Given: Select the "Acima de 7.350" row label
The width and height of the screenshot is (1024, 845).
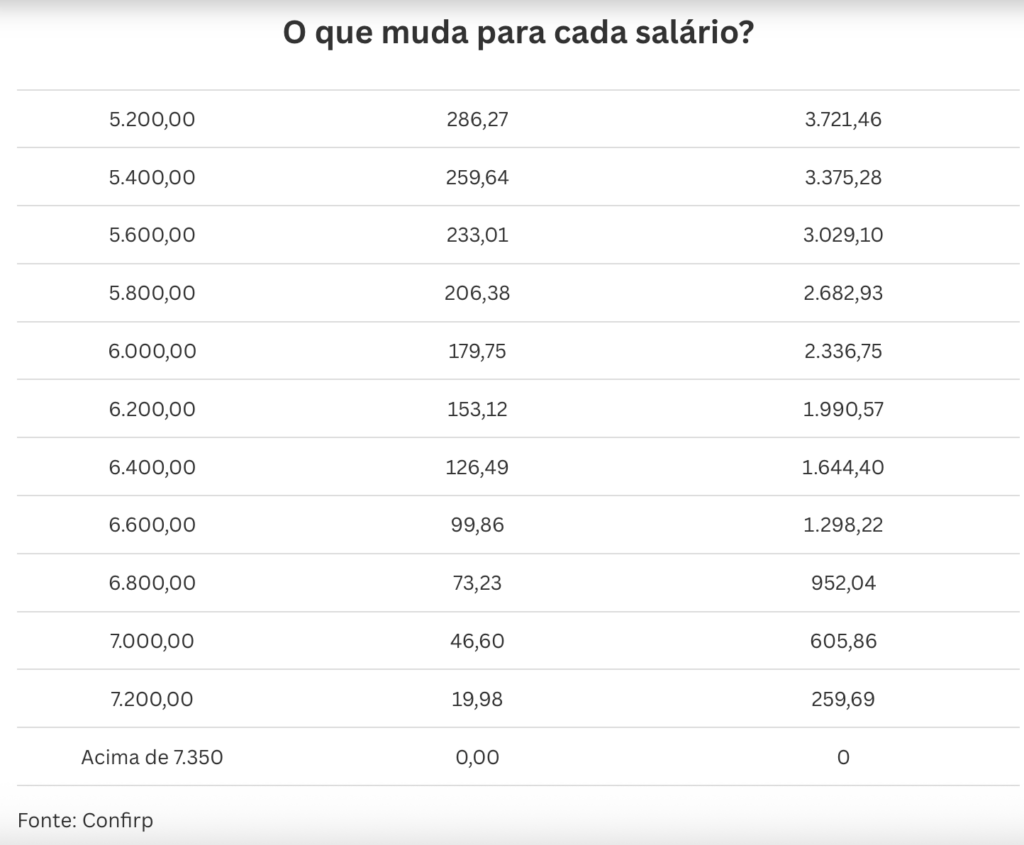Looking at the screenshot, I should 152,758.
